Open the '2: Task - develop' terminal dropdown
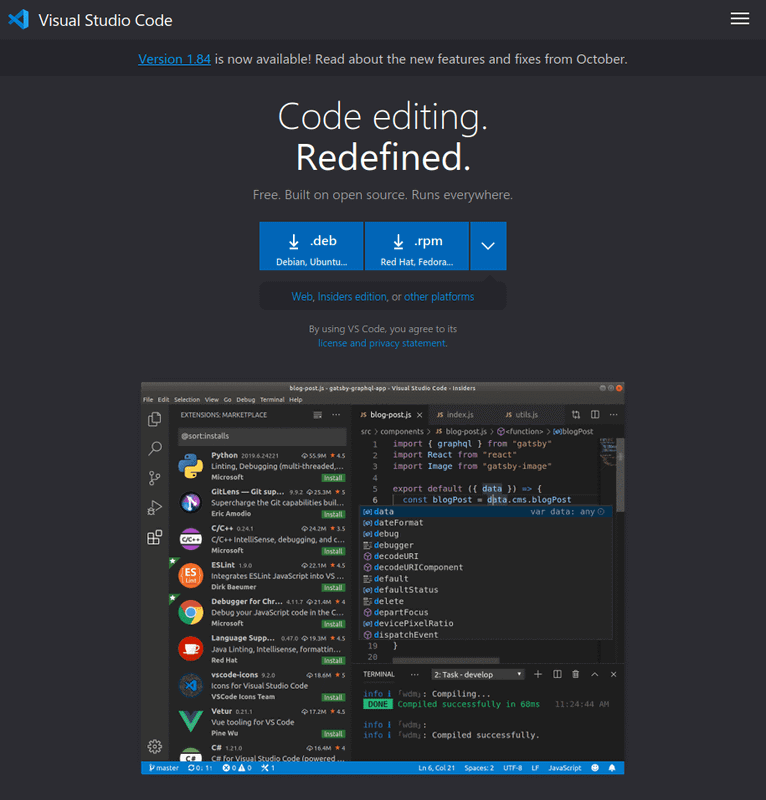 478,674
